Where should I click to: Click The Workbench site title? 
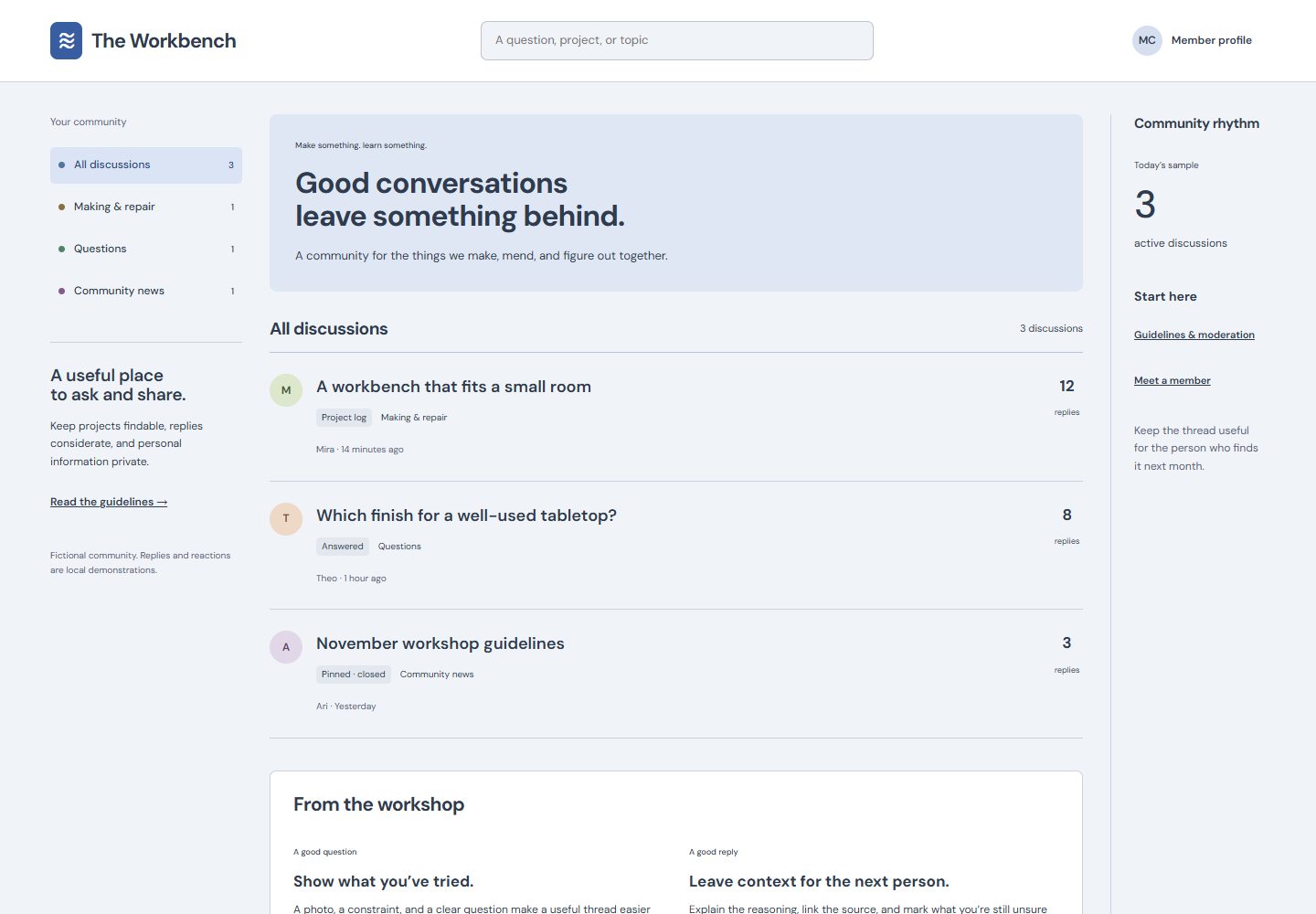164,40
